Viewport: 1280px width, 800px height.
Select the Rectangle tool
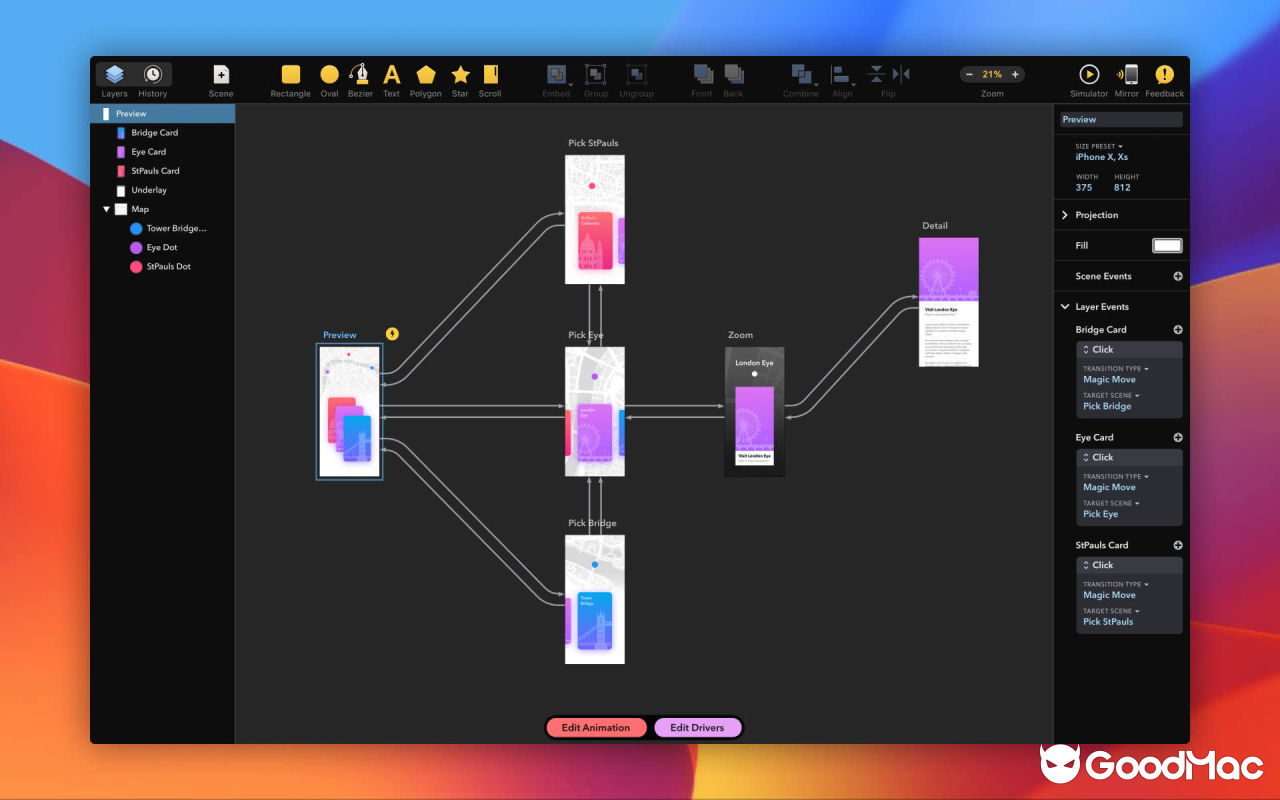click(x=290, y=75)
